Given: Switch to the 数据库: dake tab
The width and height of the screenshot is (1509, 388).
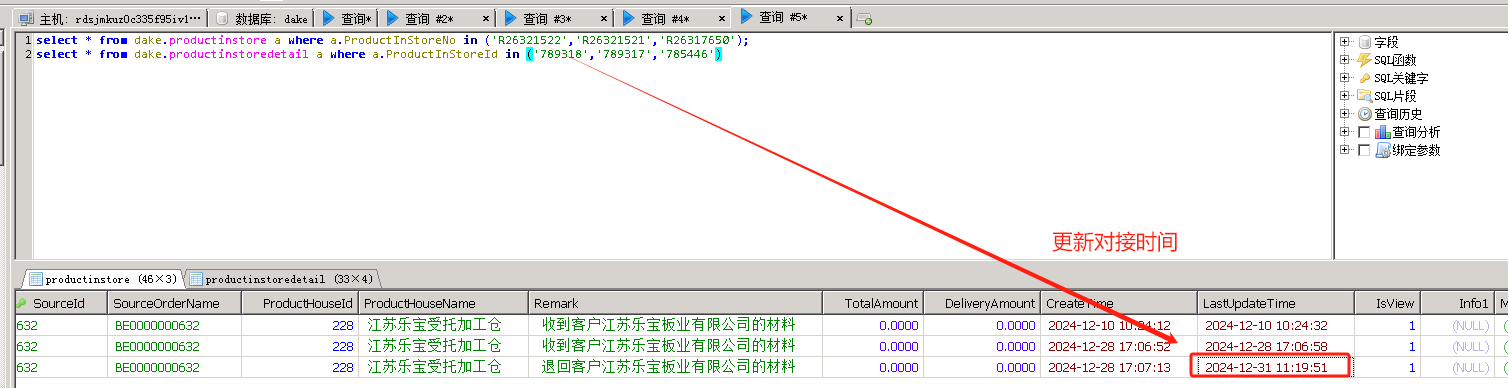Looking at the screenshot, I should 261,19.
